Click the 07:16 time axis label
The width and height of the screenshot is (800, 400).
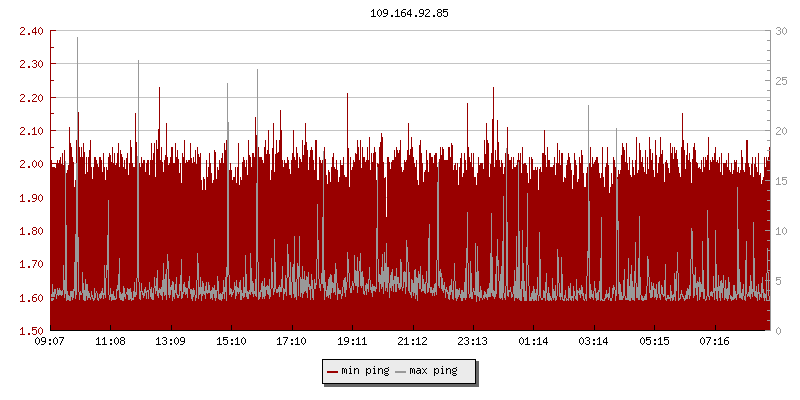(x=715, y=342)
